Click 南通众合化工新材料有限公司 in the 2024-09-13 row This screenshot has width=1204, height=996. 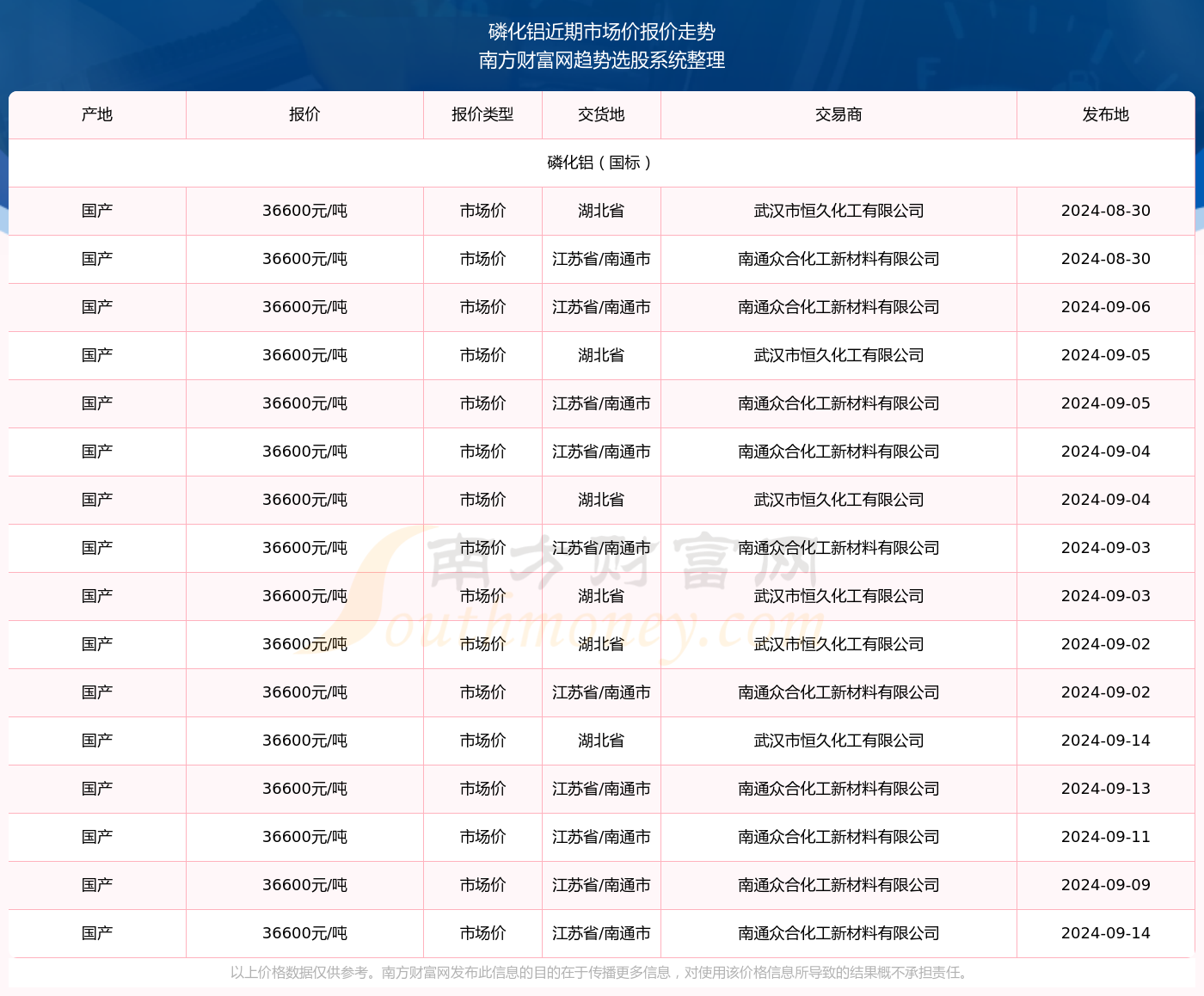[x=838, y=789]
